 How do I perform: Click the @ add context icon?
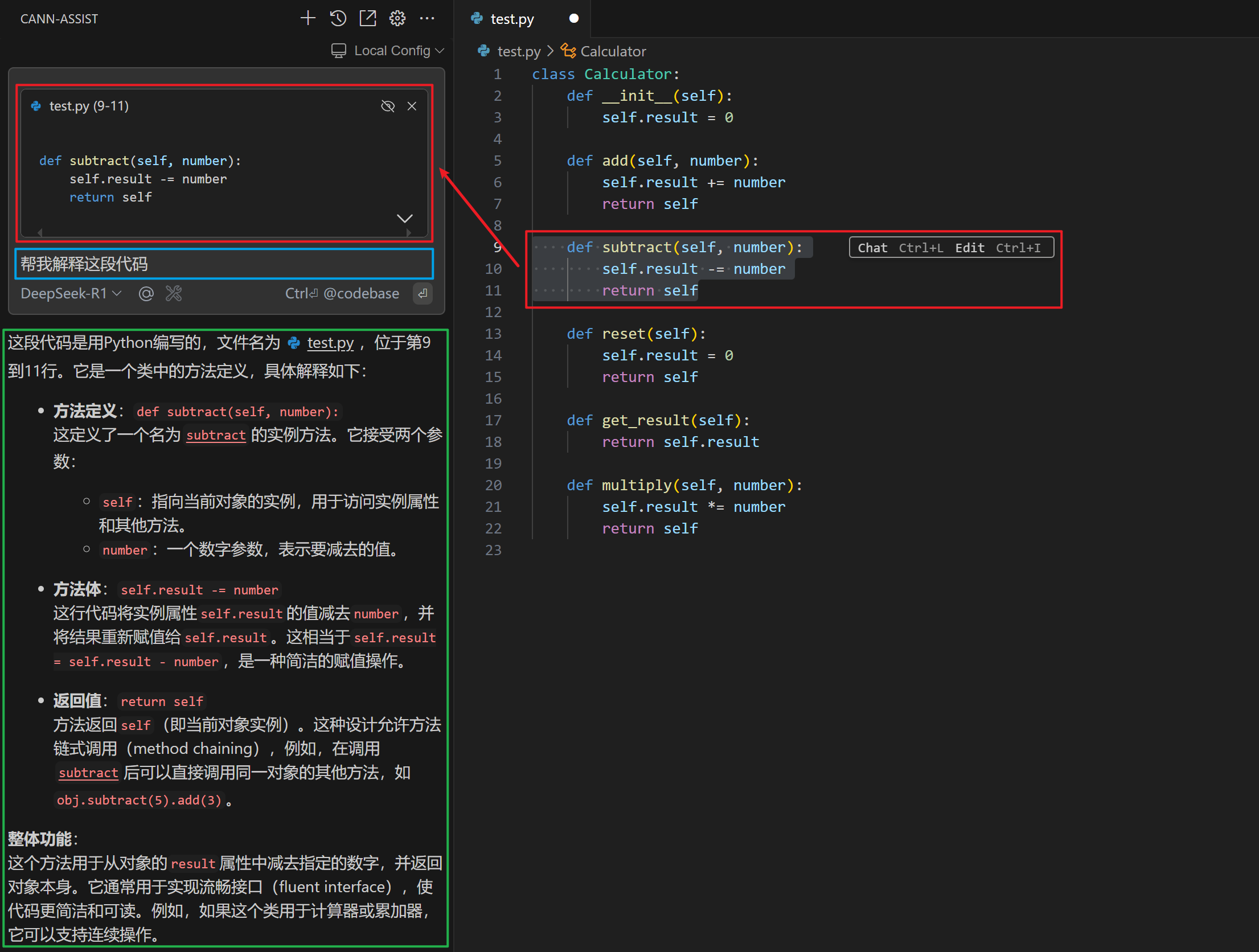tap(146, 293)
